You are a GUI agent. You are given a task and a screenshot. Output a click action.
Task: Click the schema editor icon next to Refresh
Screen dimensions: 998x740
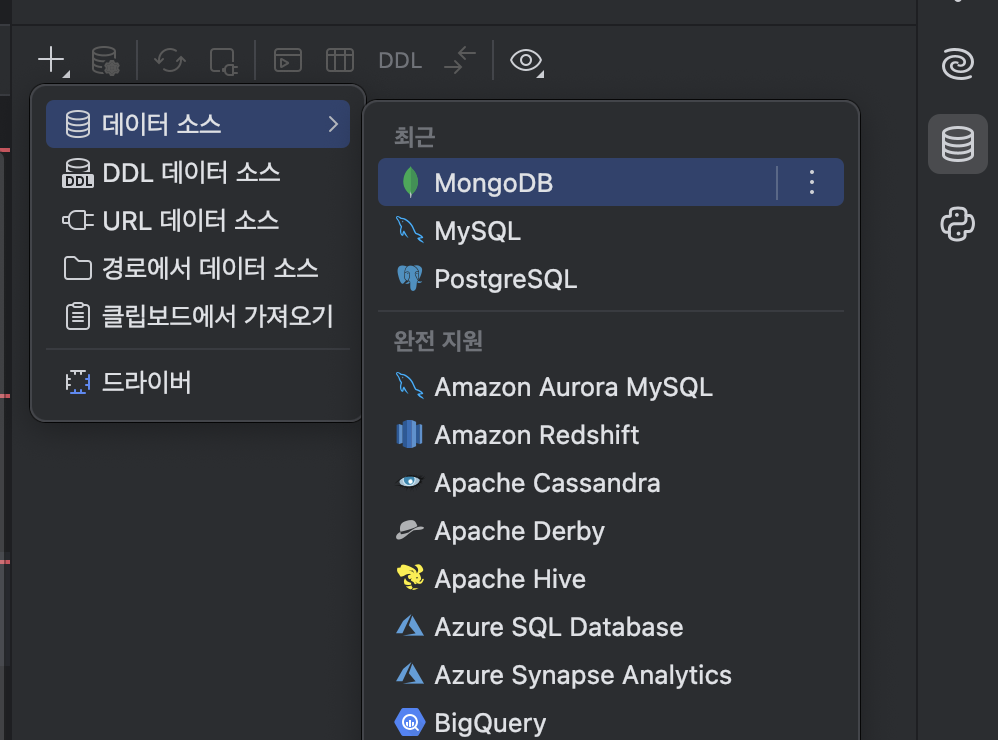click(x=223, y=61)
